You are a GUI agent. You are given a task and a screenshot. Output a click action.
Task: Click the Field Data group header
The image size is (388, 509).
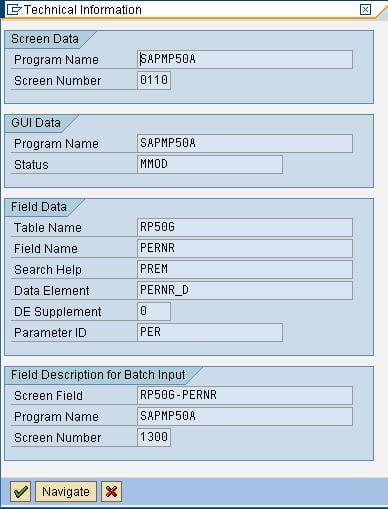[39, 207]
